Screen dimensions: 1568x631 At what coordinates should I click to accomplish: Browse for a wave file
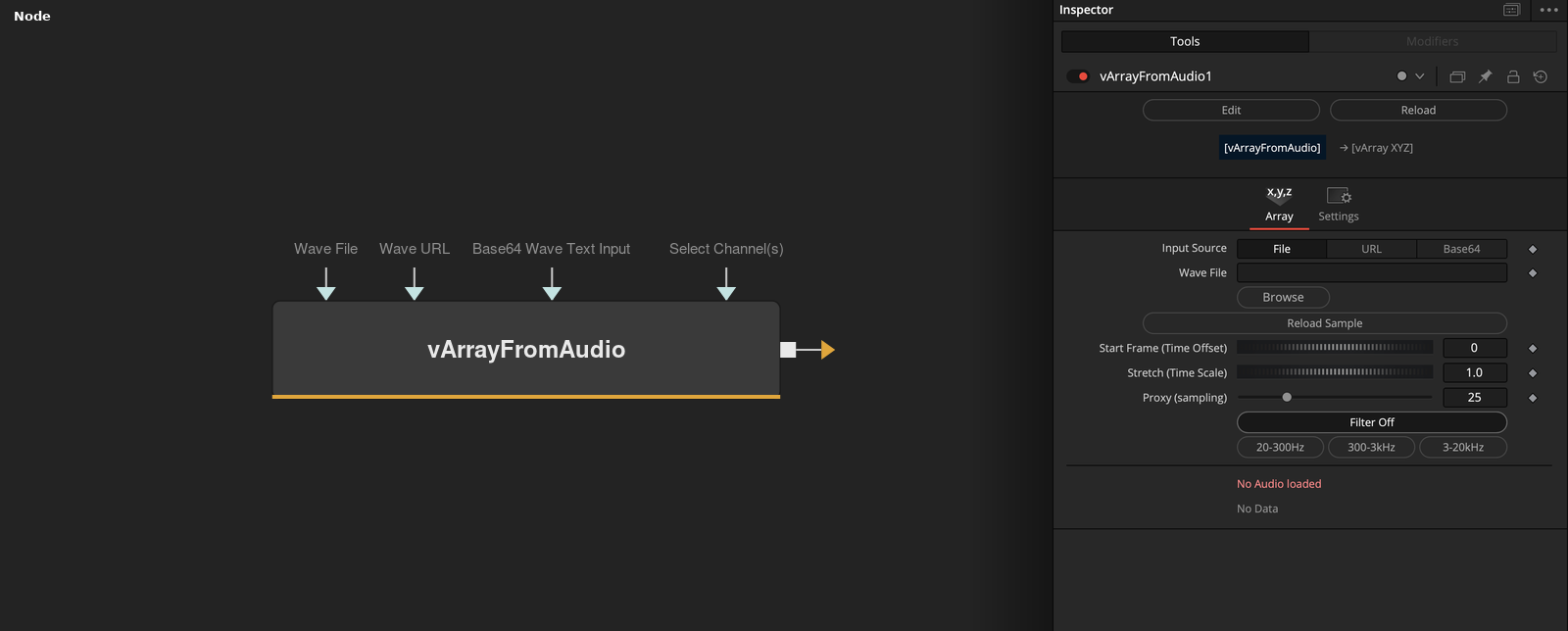[x=1283, y=297]
